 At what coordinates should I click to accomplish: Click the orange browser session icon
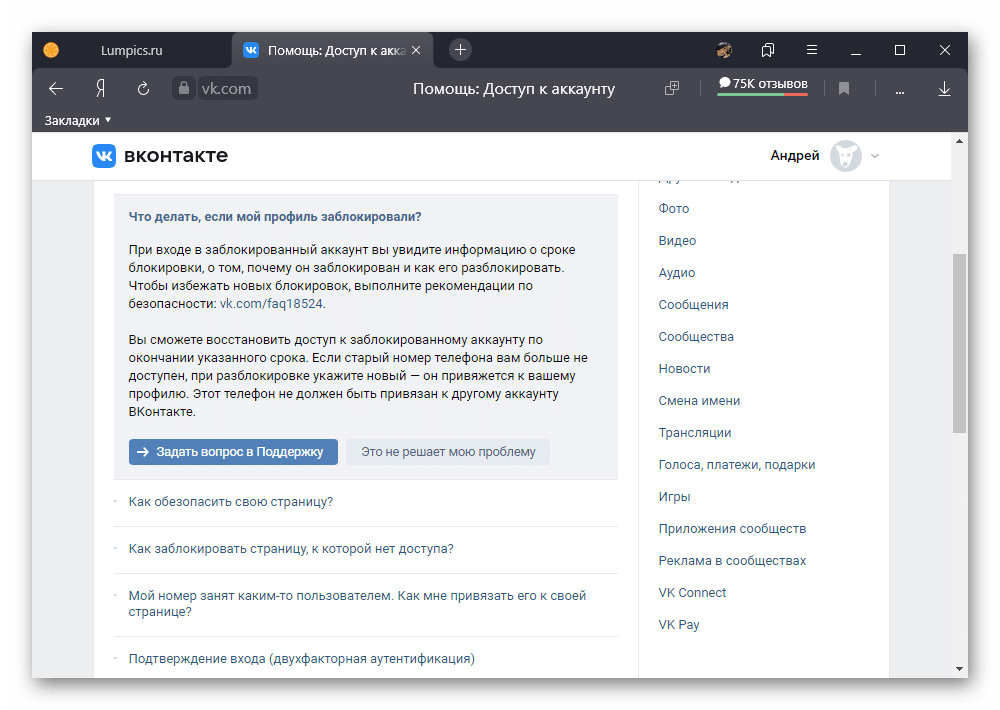[x=51, y=50]
